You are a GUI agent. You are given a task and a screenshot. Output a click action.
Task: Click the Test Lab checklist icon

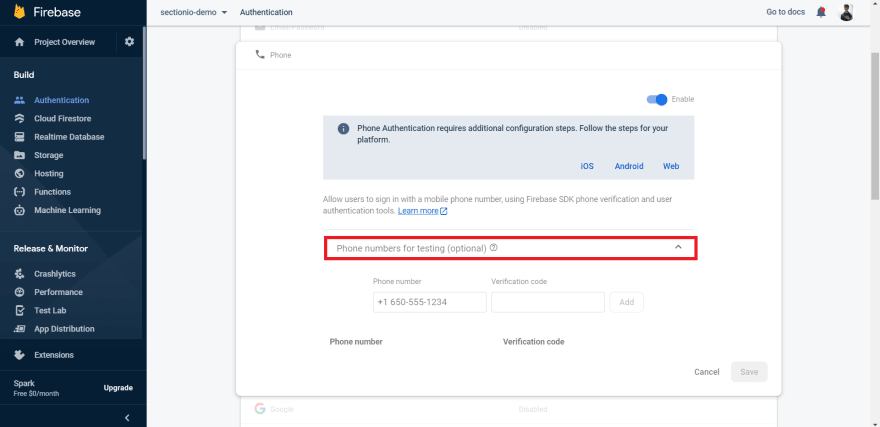click(20, 310)
